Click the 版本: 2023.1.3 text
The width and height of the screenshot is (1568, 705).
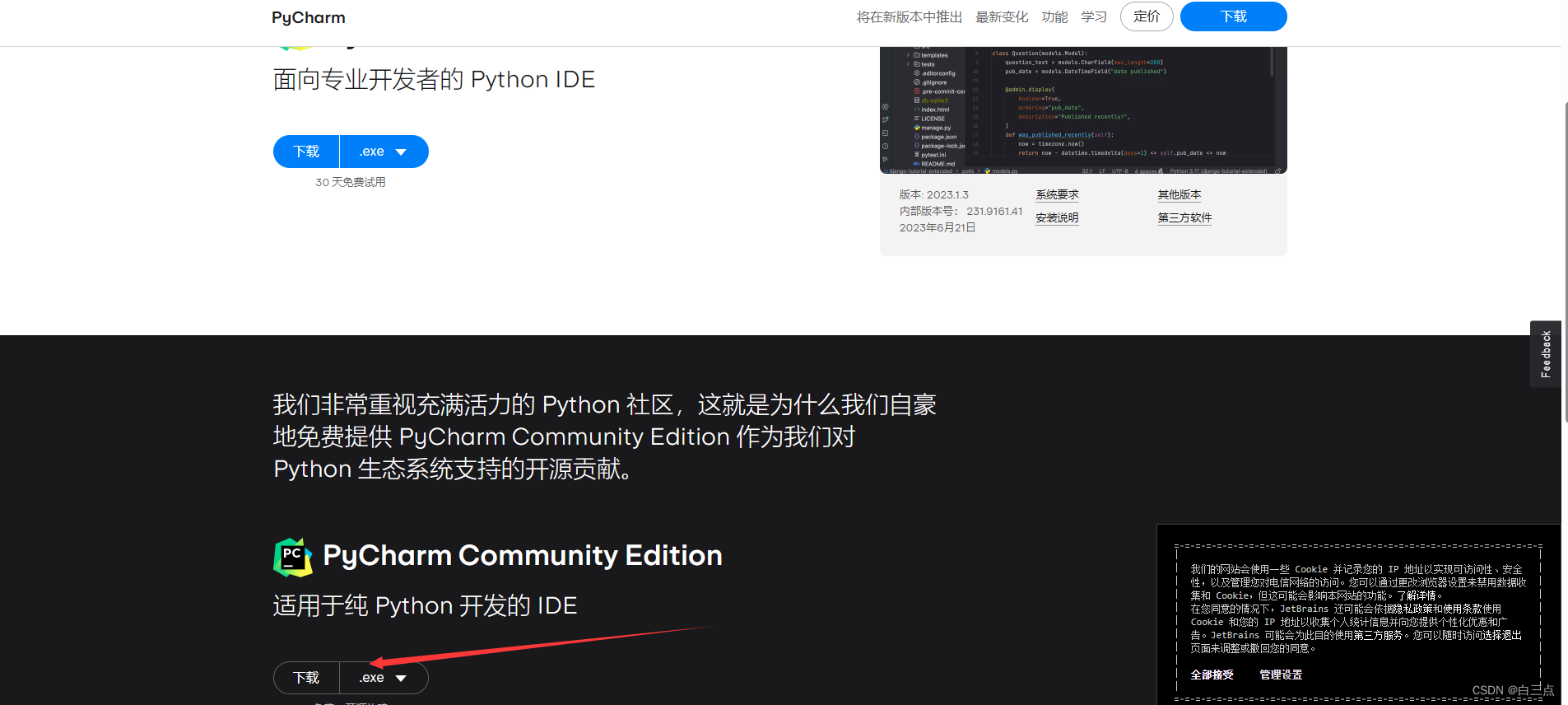pyautogui.click(x=933, y=195)
